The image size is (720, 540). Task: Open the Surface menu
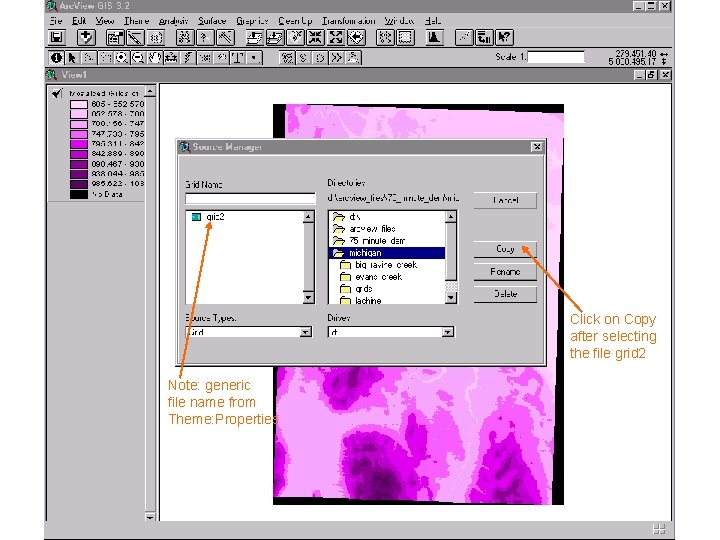click(x=212, y=21)
